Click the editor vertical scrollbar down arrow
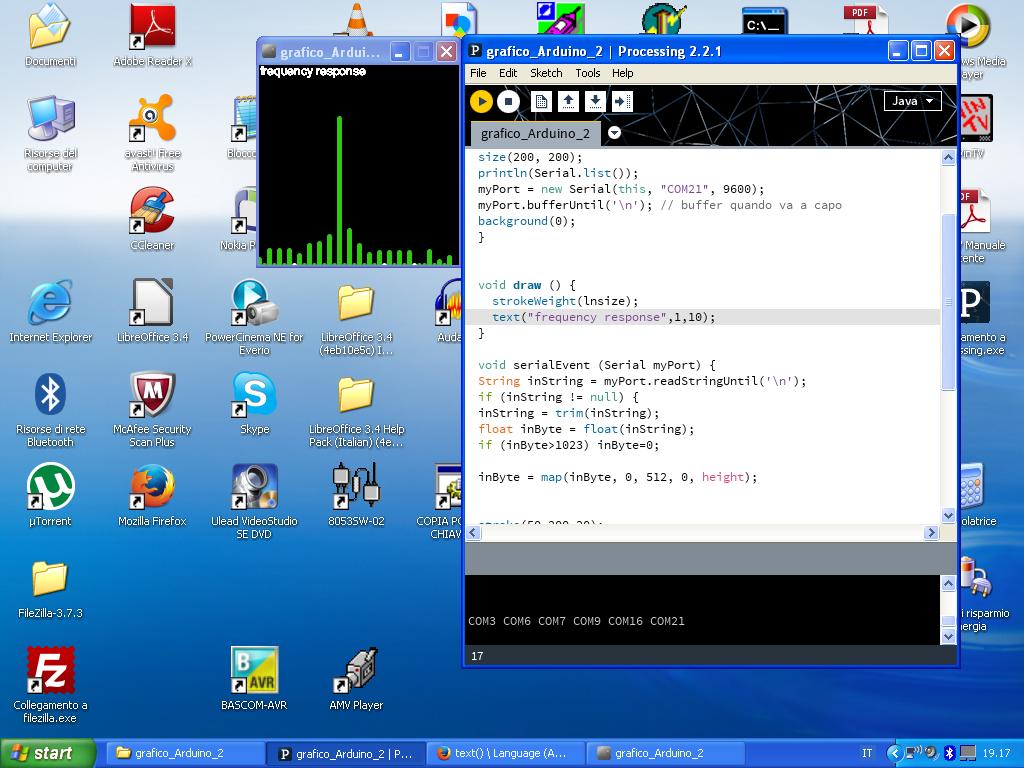 [x=948, y=515]
